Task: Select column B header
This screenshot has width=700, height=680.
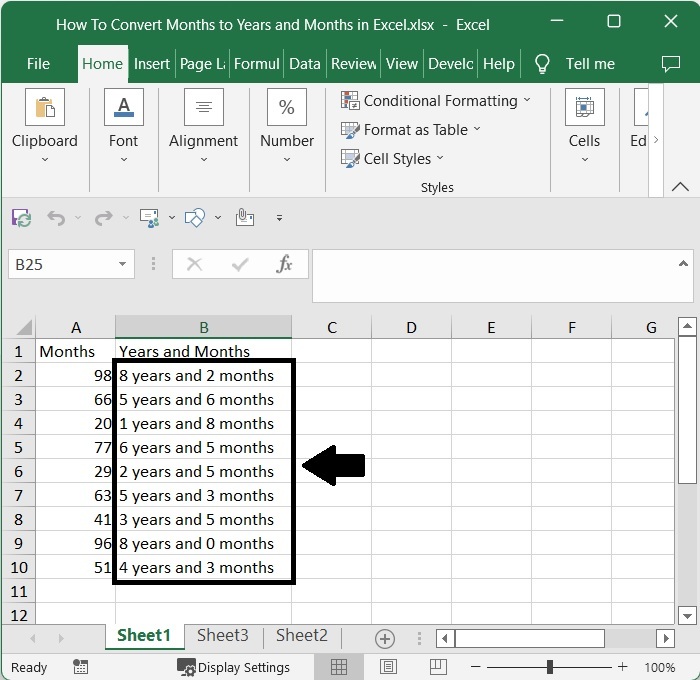Action: click(x=204, y=327)
